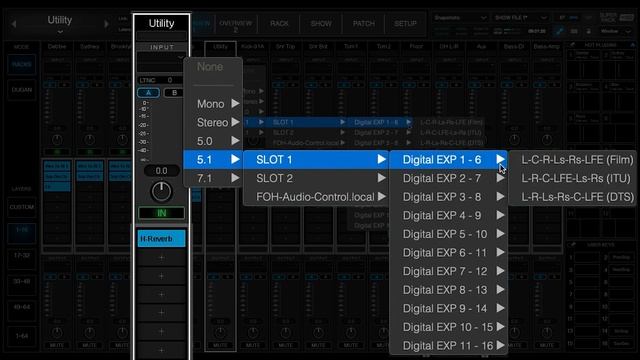Select the 5.1 menu entry
The width and height of the screenshot is (640, 360).
coord(213,159)
